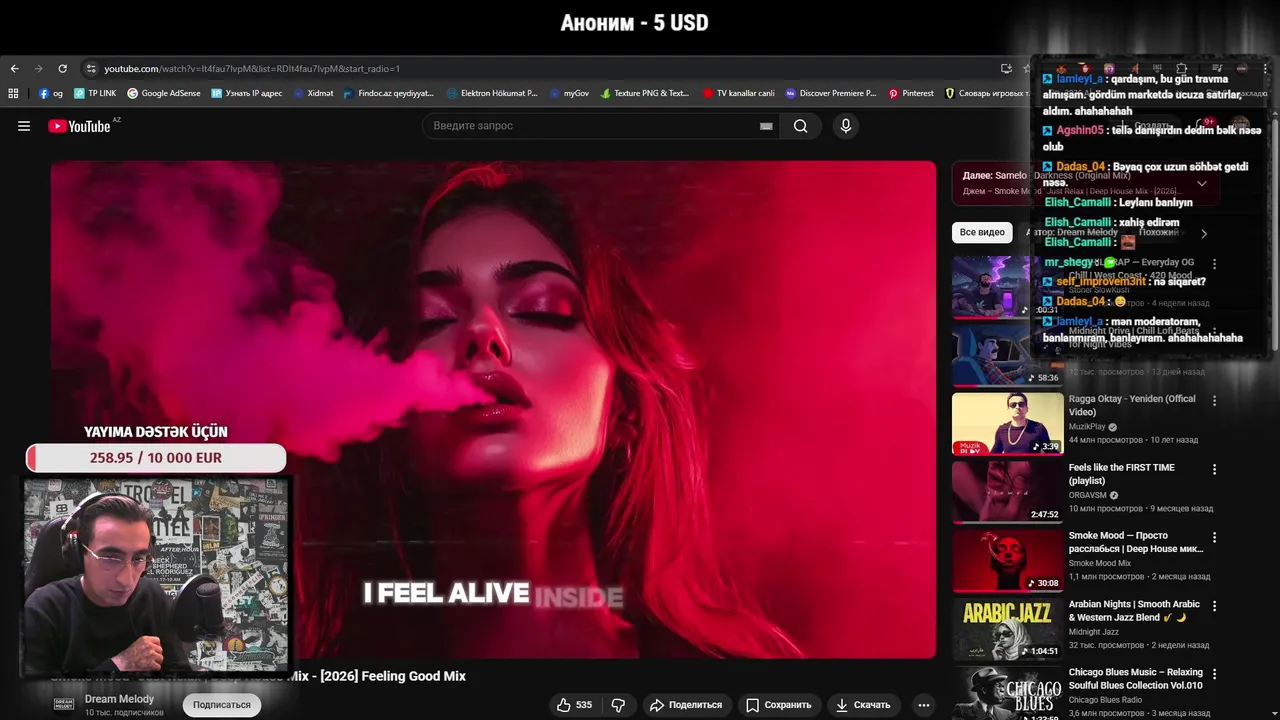Open the MuzikPlay channel link

coord(1087,427)
